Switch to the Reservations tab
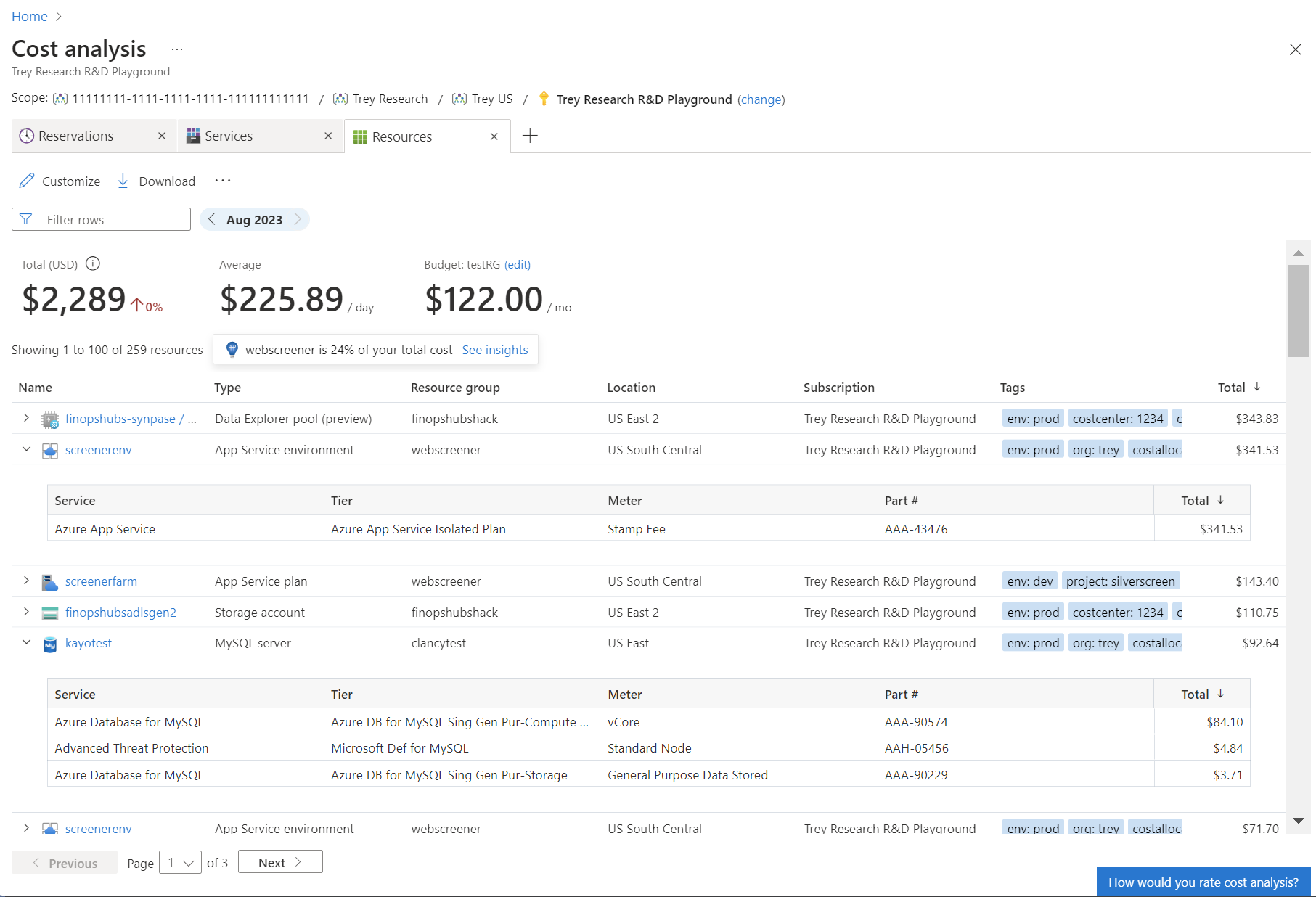The image size is (1316, 897). (x=76, y=136)
